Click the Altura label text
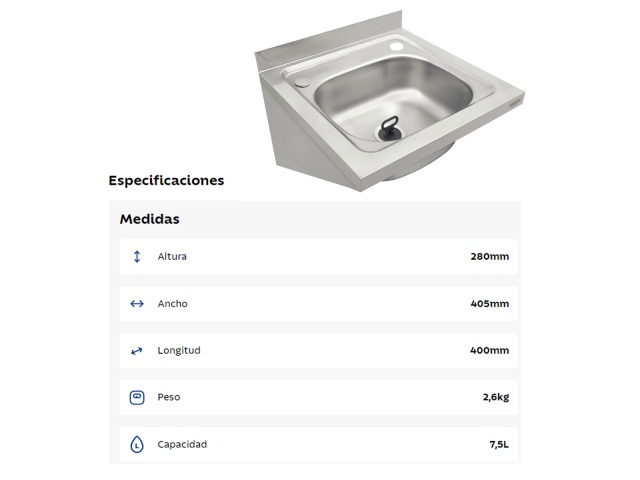Screen dimensions: 640x480 click(172, 256)
